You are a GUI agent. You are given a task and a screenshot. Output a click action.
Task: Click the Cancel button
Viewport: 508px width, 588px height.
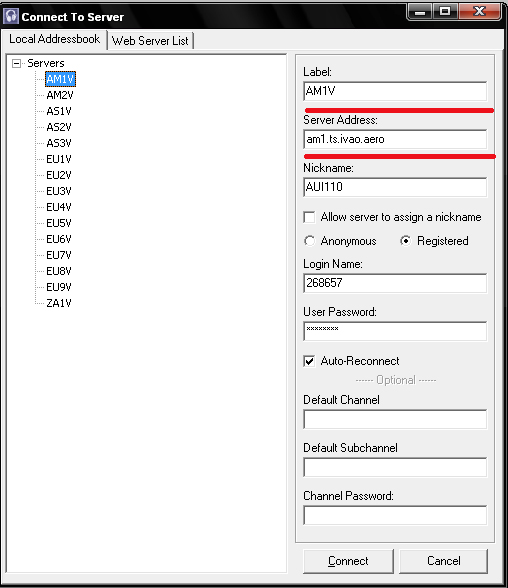444,561
